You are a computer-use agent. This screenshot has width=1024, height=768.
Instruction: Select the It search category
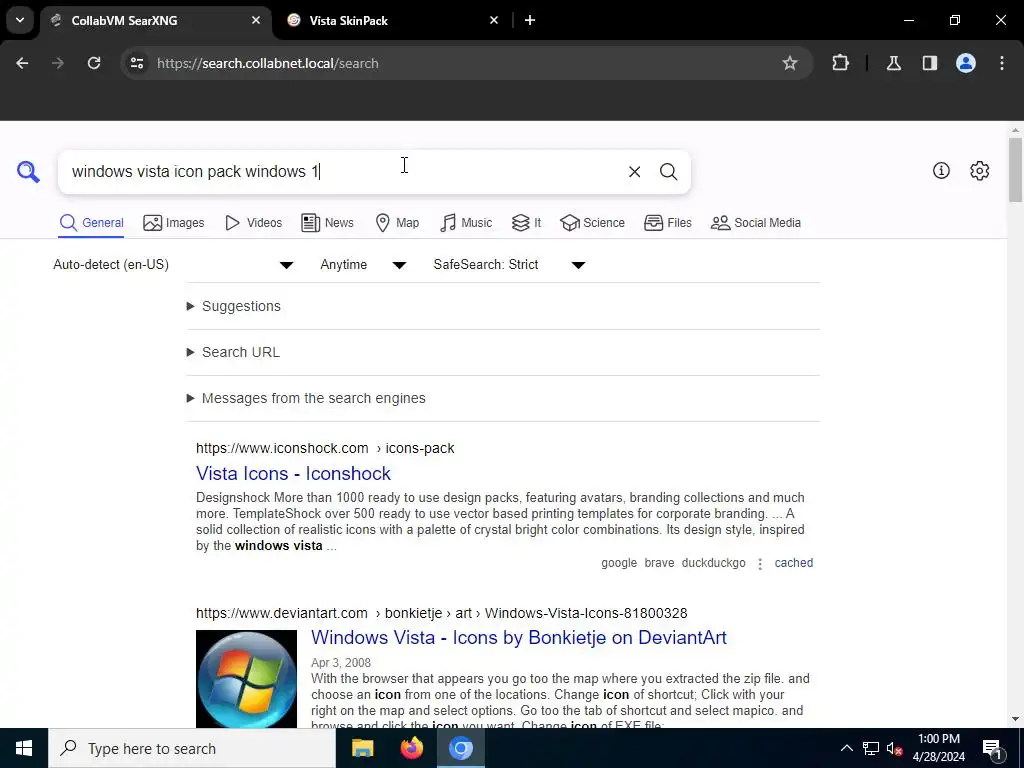tap(526, 223)
